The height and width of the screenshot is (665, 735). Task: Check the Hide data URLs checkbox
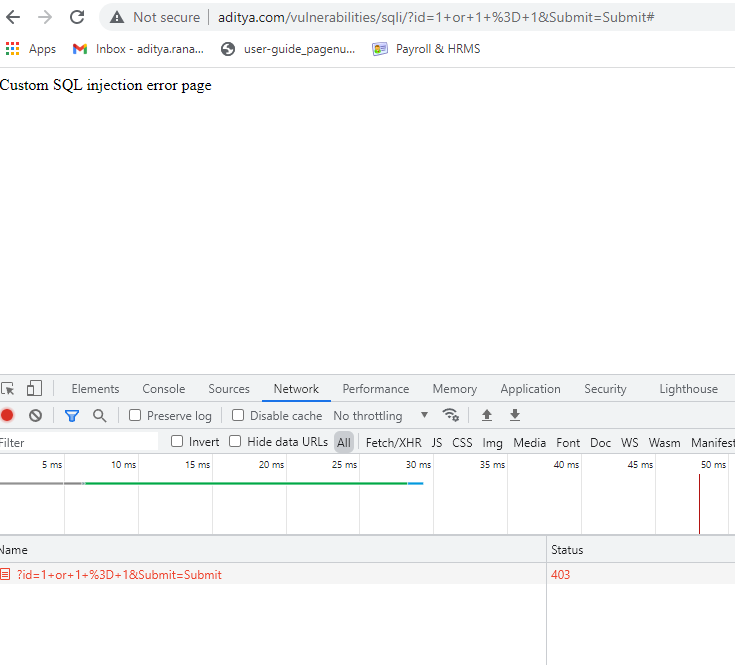(x=235, y=441)
